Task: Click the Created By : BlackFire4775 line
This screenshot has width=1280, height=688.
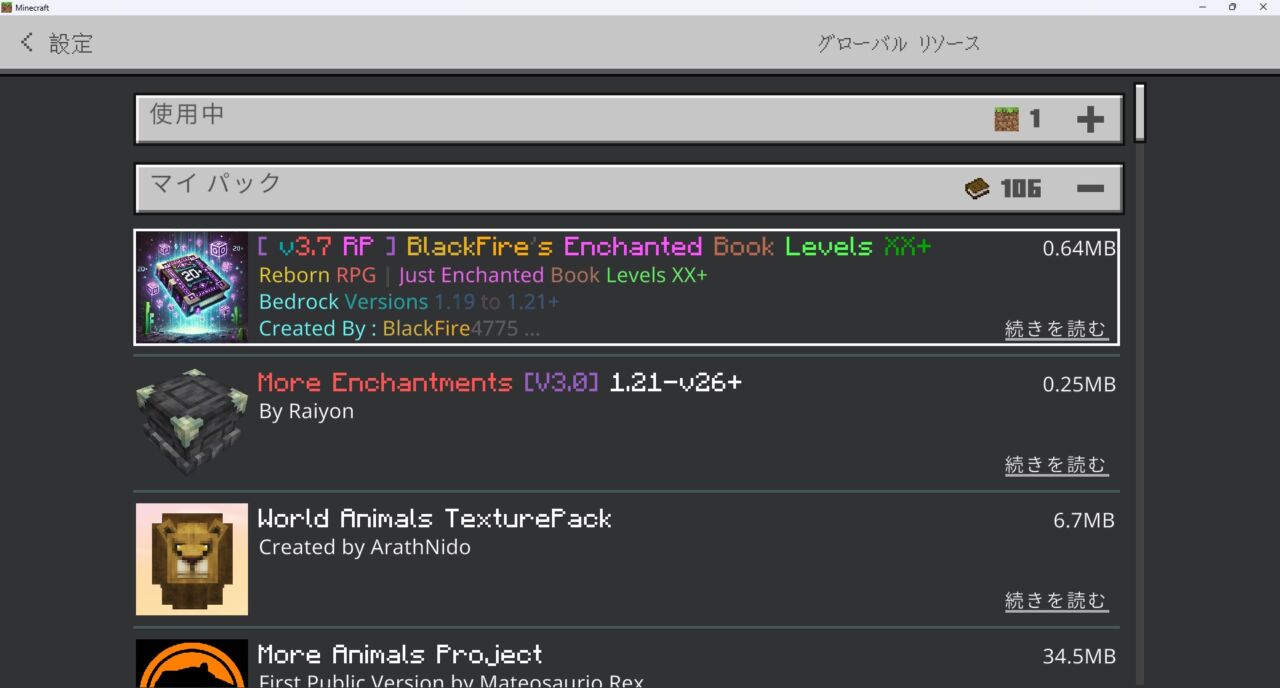Action: click(399, 328)
